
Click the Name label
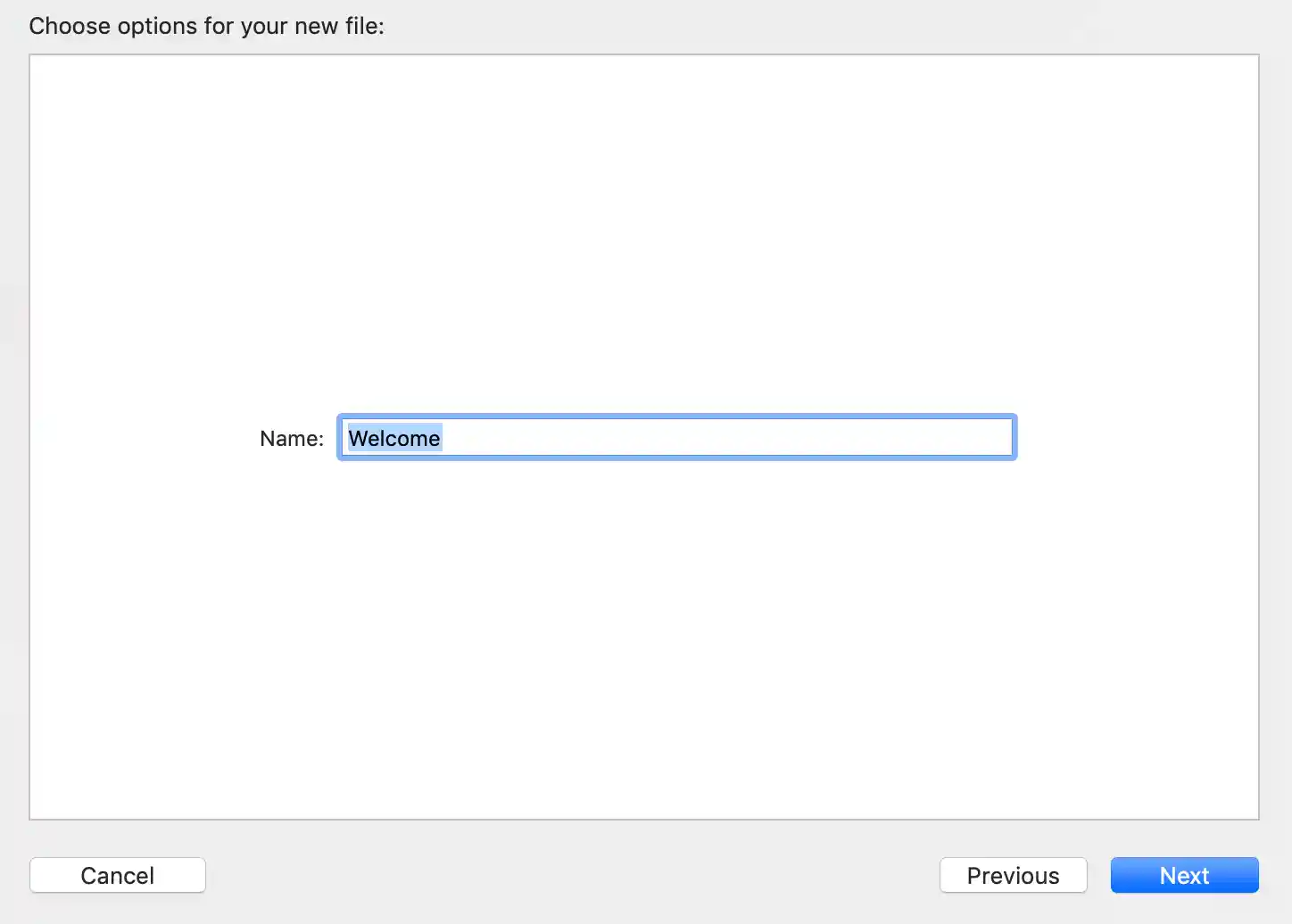click(291, 438)
